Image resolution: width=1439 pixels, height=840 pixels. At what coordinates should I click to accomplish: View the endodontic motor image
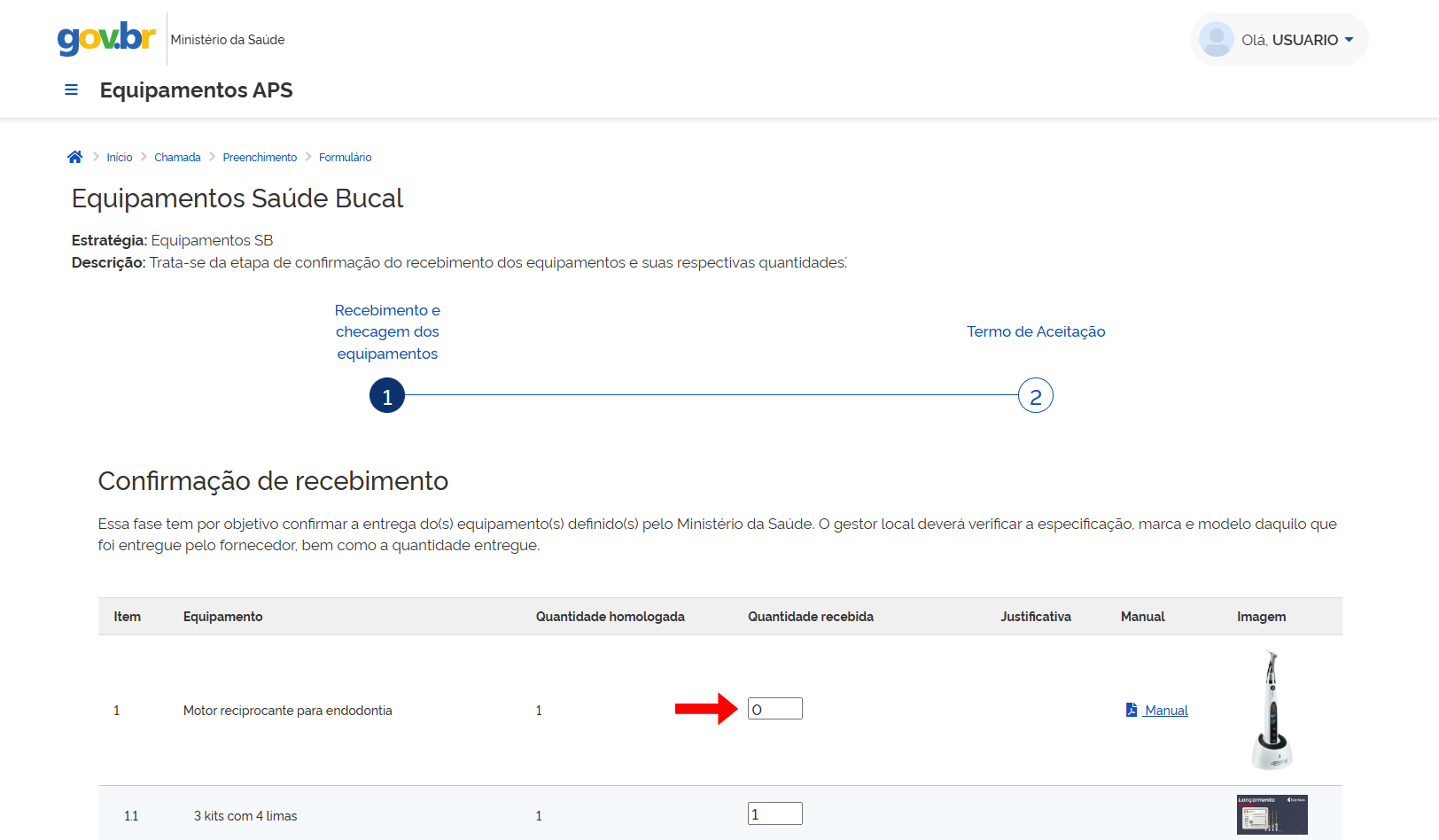click(x=1272, y=710)
